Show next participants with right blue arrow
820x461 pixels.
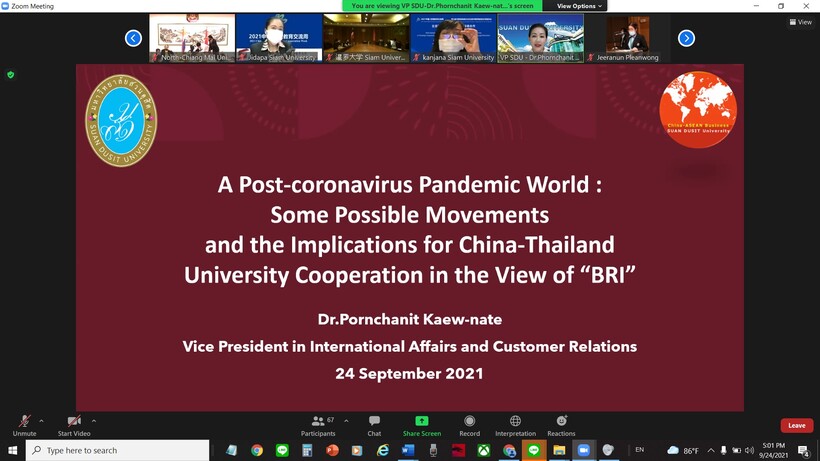686,38
